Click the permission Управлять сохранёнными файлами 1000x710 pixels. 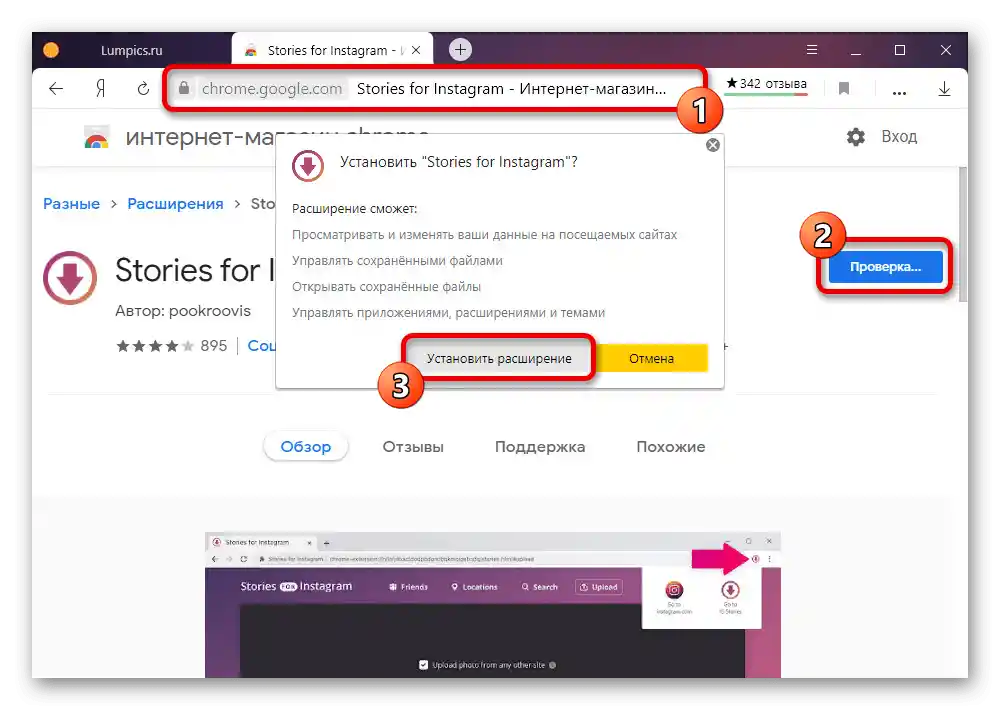pyautogui.click(x=397, y=260)
